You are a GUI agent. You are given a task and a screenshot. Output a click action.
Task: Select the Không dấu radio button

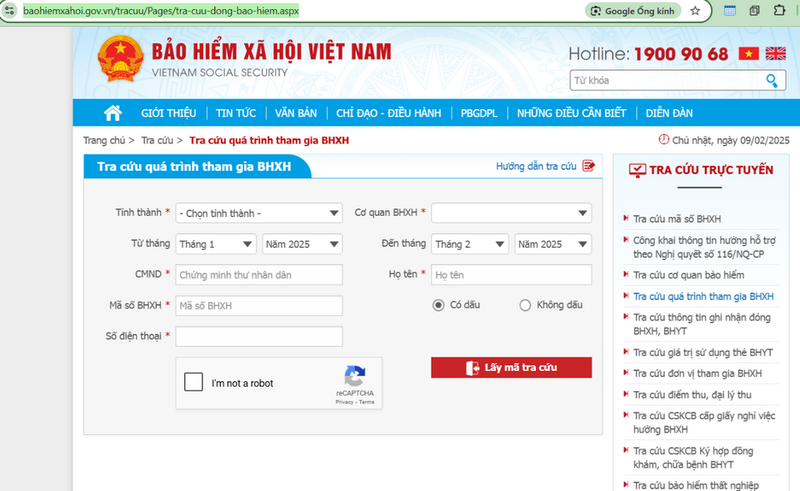[525, 305]
